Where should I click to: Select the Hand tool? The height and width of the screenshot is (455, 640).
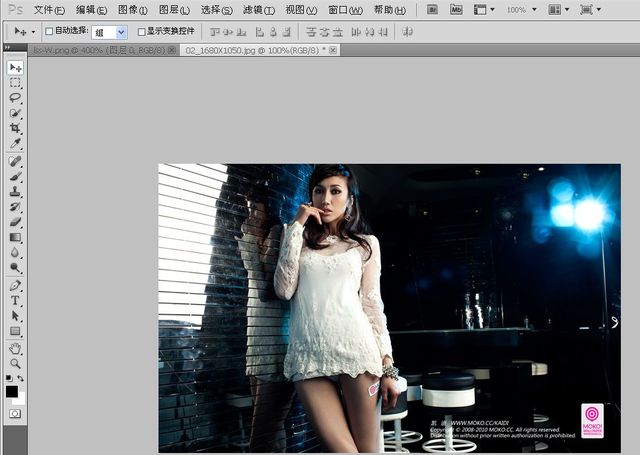click(x=16, y=348)
